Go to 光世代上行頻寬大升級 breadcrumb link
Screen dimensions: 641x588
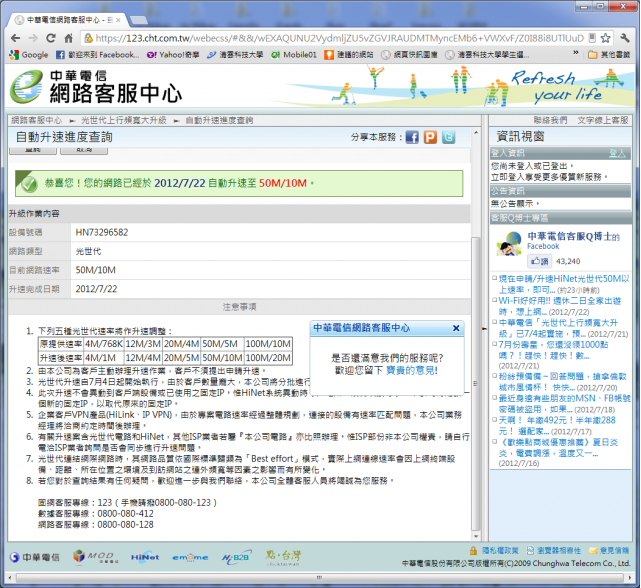[124, 120]
